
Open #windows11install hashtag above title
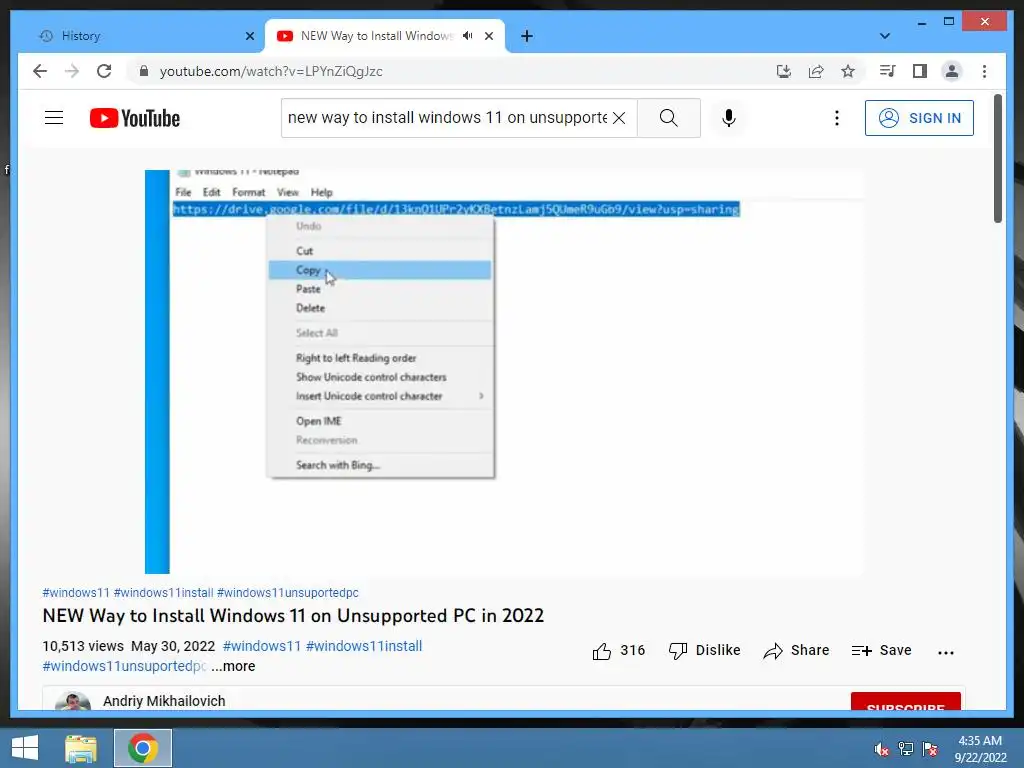tap(163, 593)
